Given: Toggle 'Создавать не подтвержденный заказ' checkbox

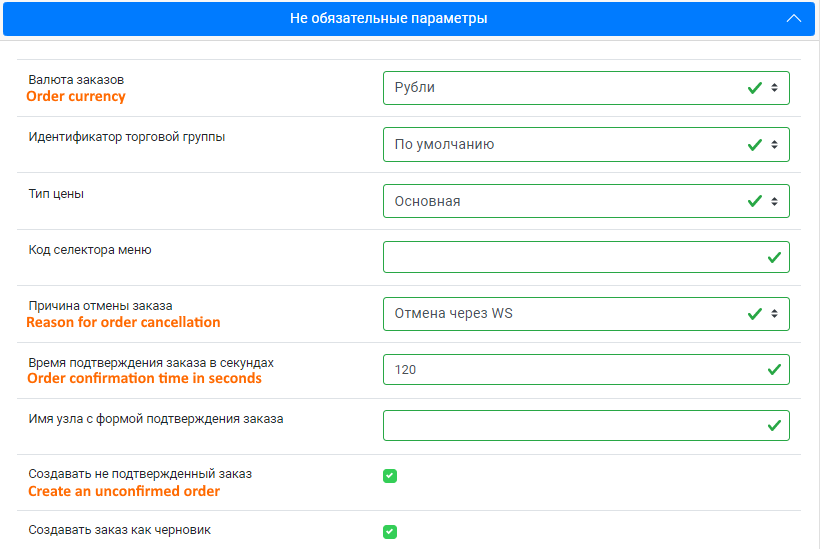Looking at the screenshot, I should coord(390,476).
